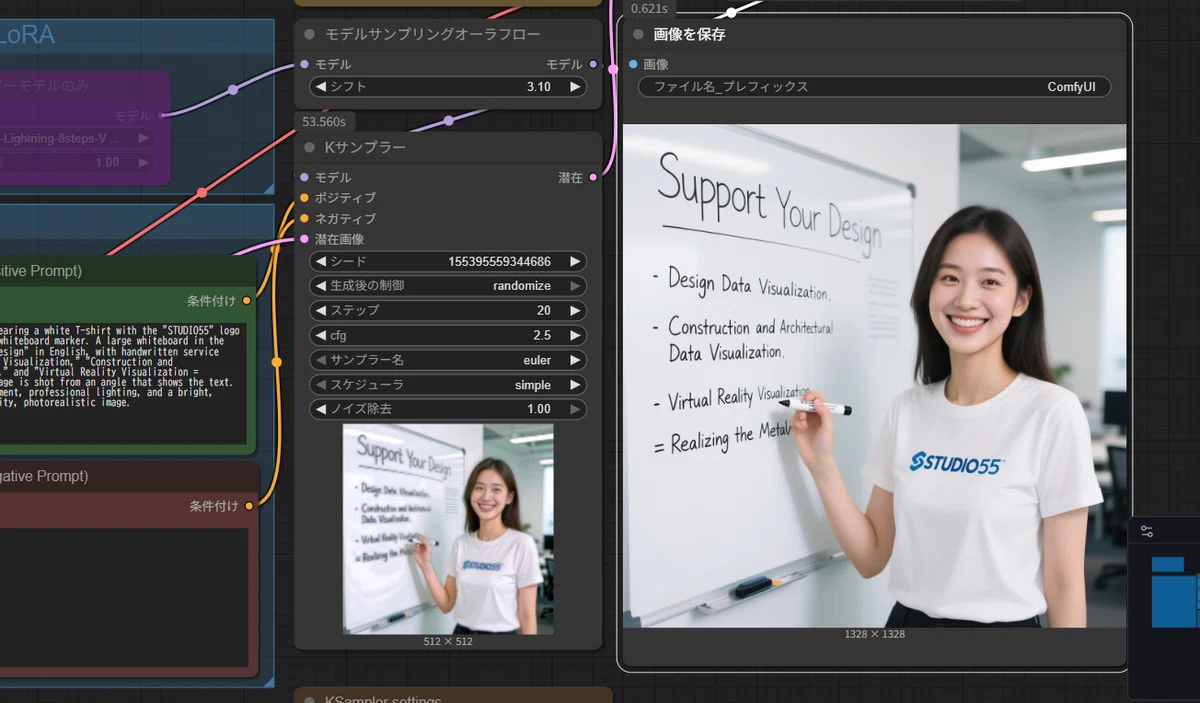This screenshot has width=1200, height=703.
Task: Open the スケジューラ simple dropdown
Action: tap(448, 385)
